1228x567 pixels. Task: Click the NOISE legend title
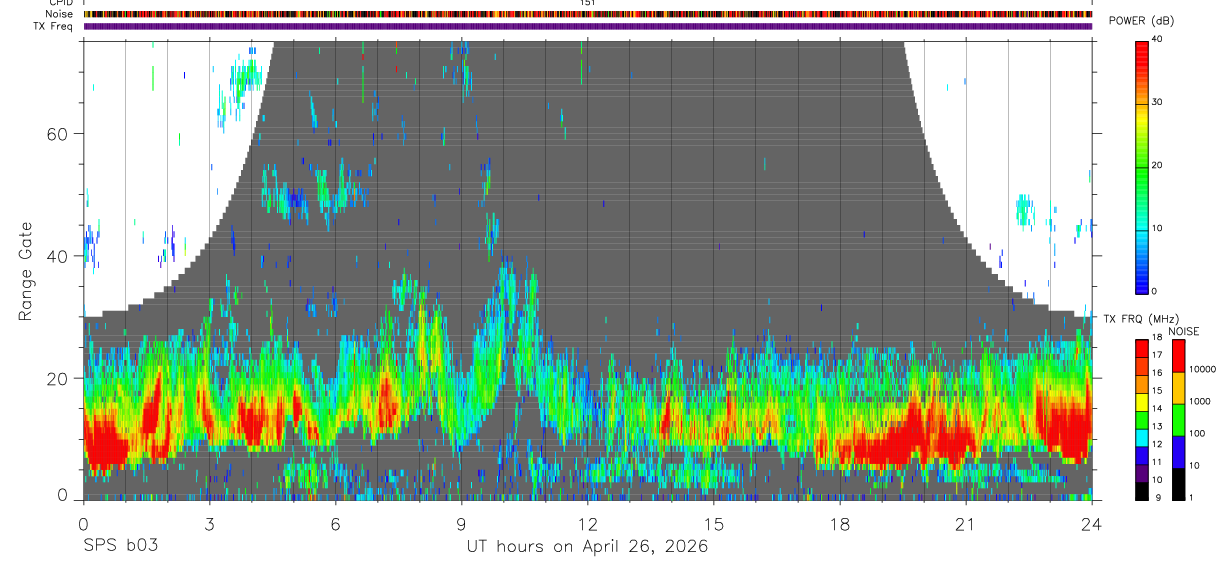[x=1185, y=331]
